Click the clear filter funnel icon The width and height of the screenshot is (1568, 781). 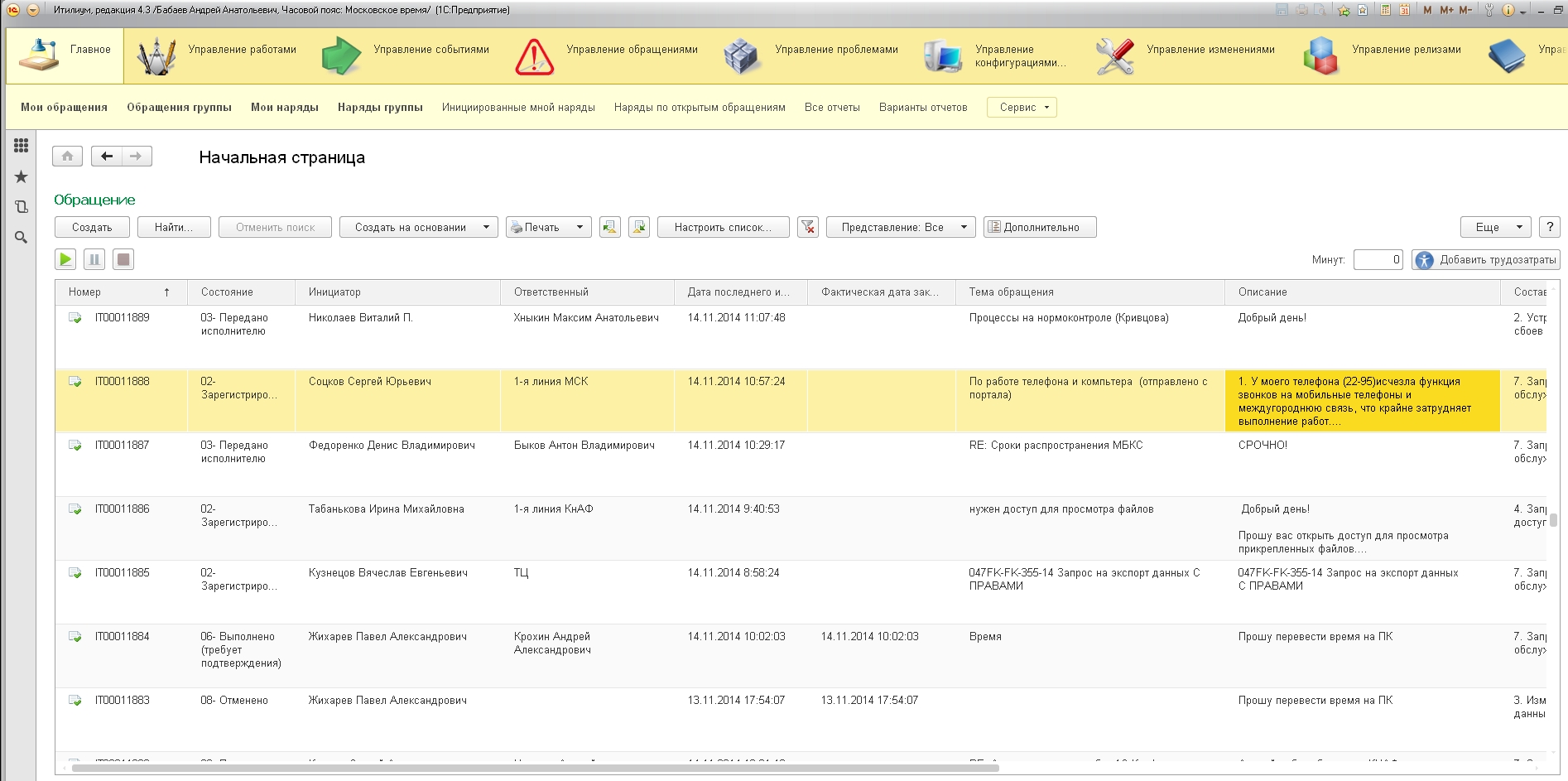tap(808, 227)
